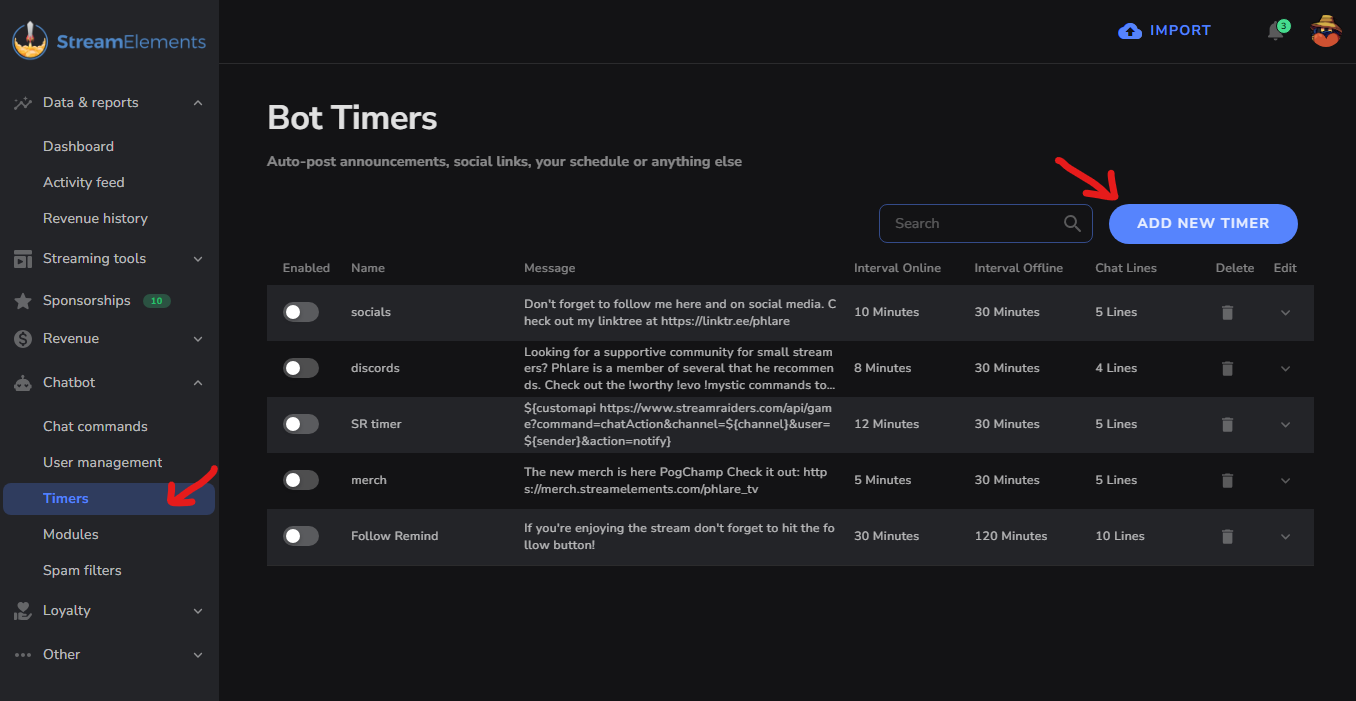
Task: Expand edit options for merch timer
Action: 1285,481
